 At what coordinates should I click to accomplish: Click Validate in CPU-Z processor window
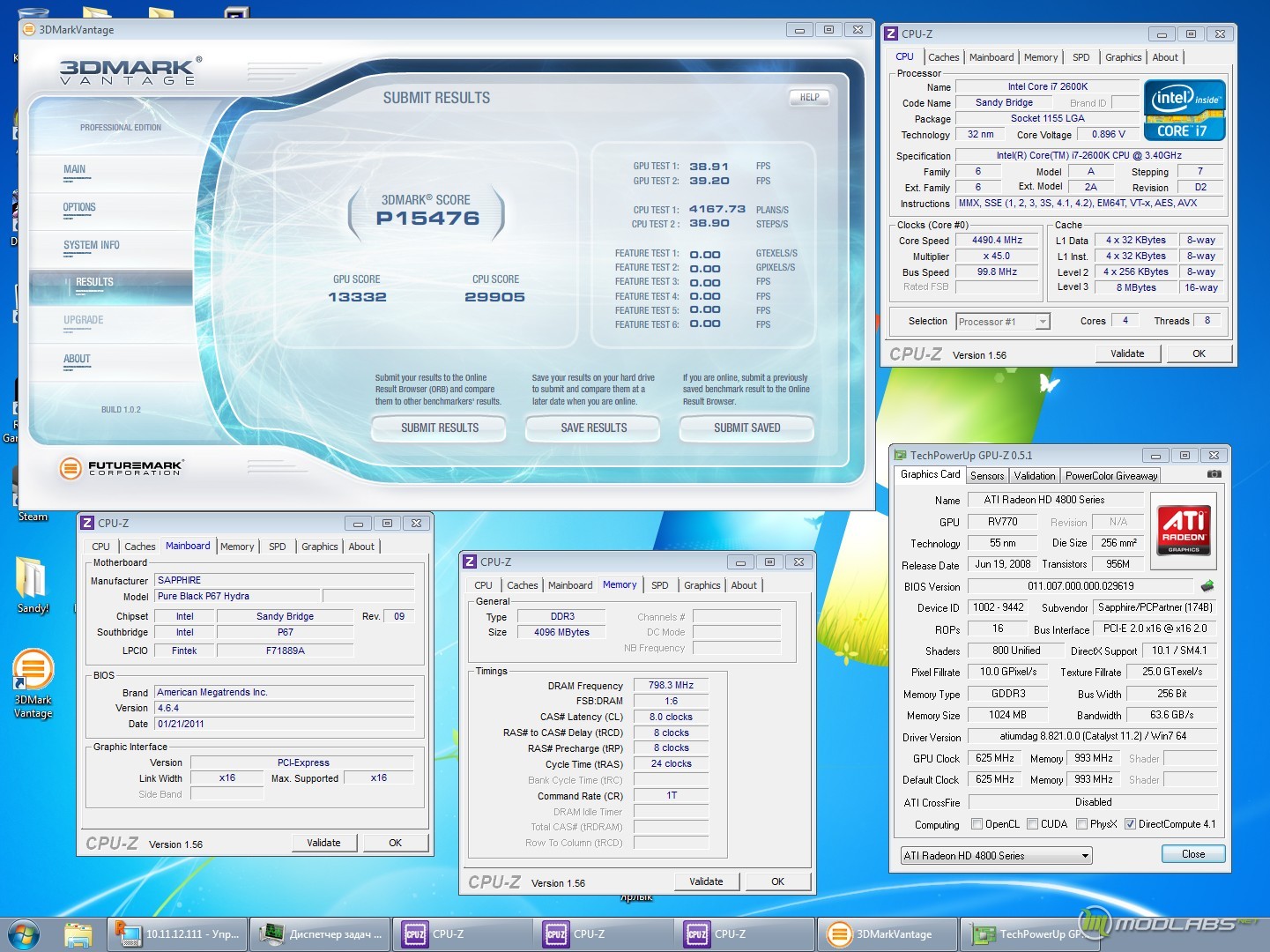1127,353
